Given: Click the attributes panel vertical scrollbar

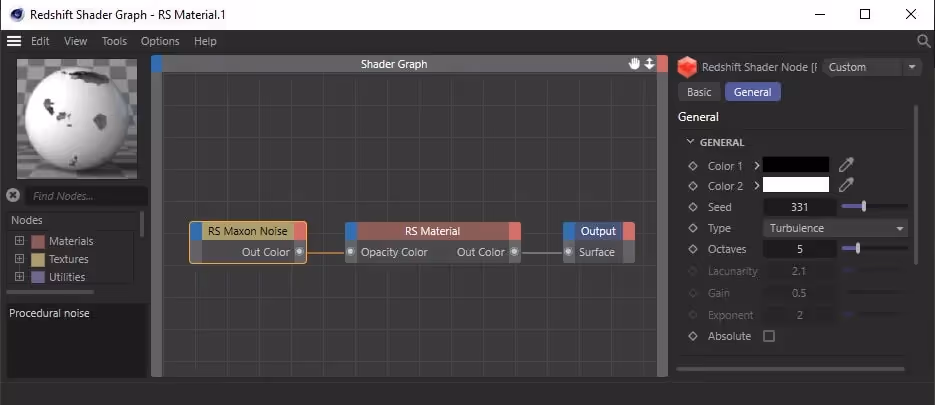Looking at the screenshot, I should click(x=917, y=185).
